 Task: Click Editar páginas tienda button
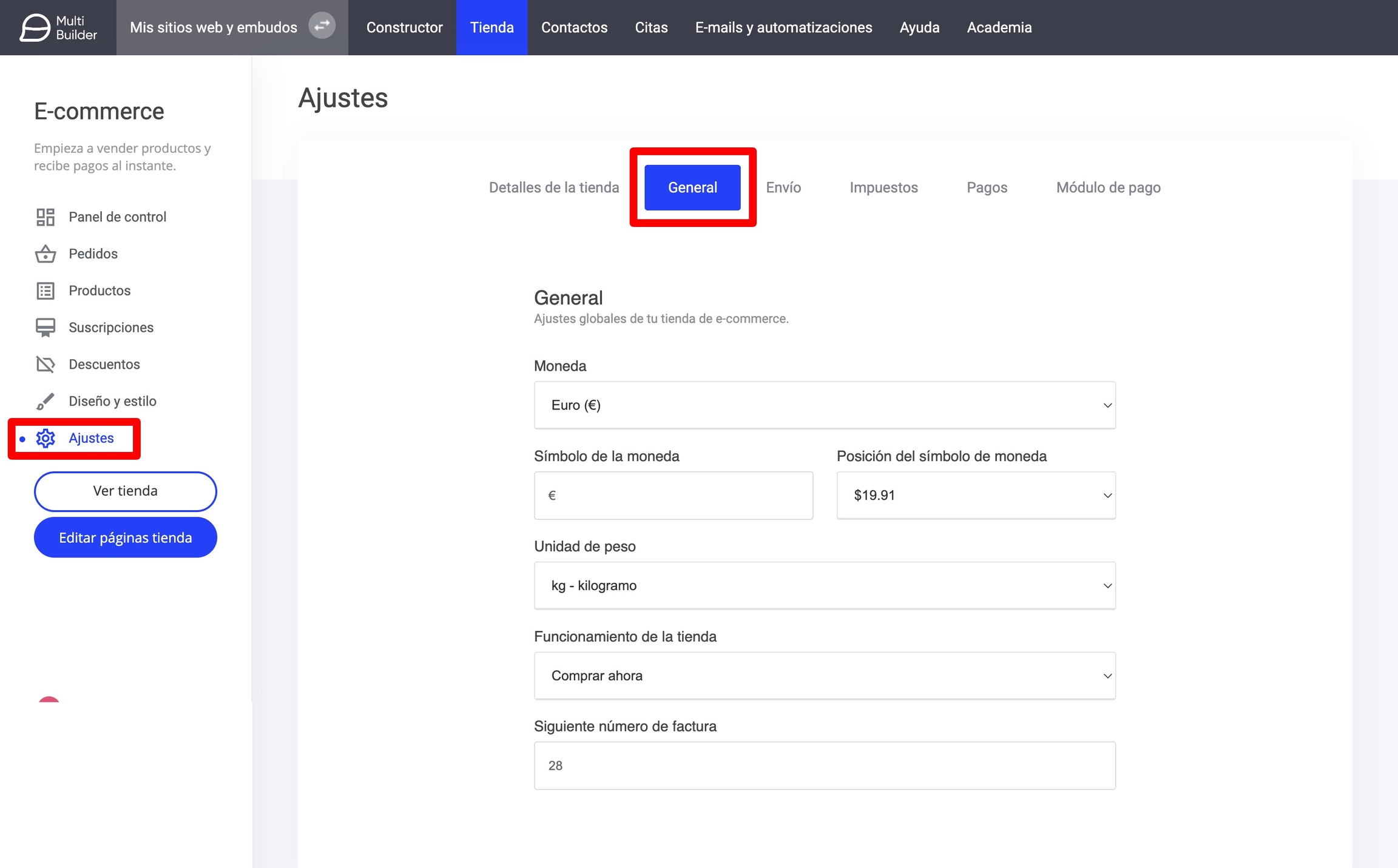click(x=126, y=537)
